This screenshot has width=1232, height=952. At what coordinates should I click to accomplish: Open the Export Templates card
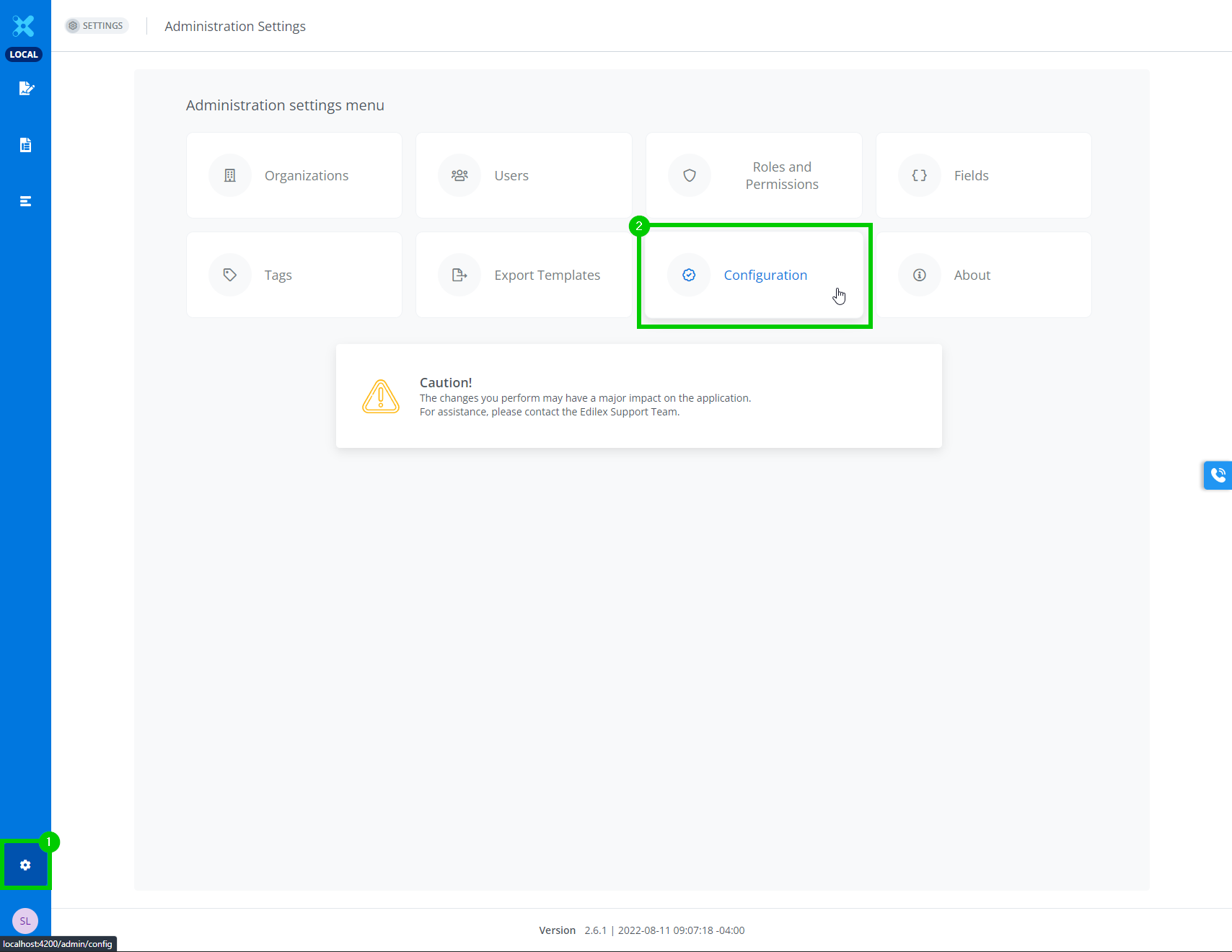(524, 275)
